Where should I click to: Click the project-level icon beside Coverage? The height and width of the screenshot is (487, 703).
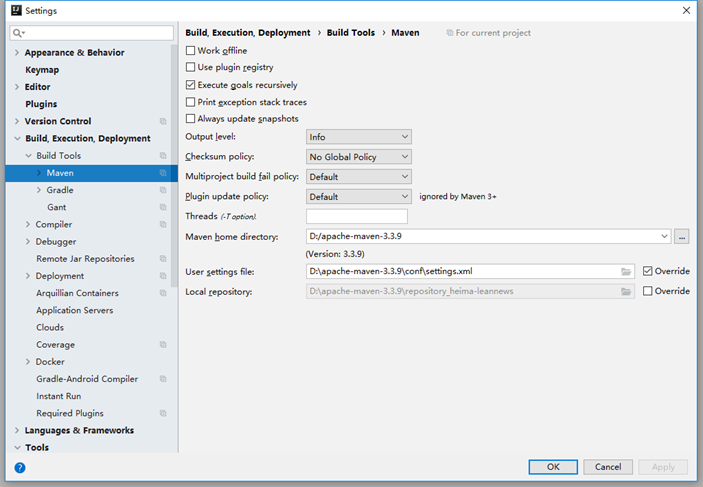coord(163,345)
